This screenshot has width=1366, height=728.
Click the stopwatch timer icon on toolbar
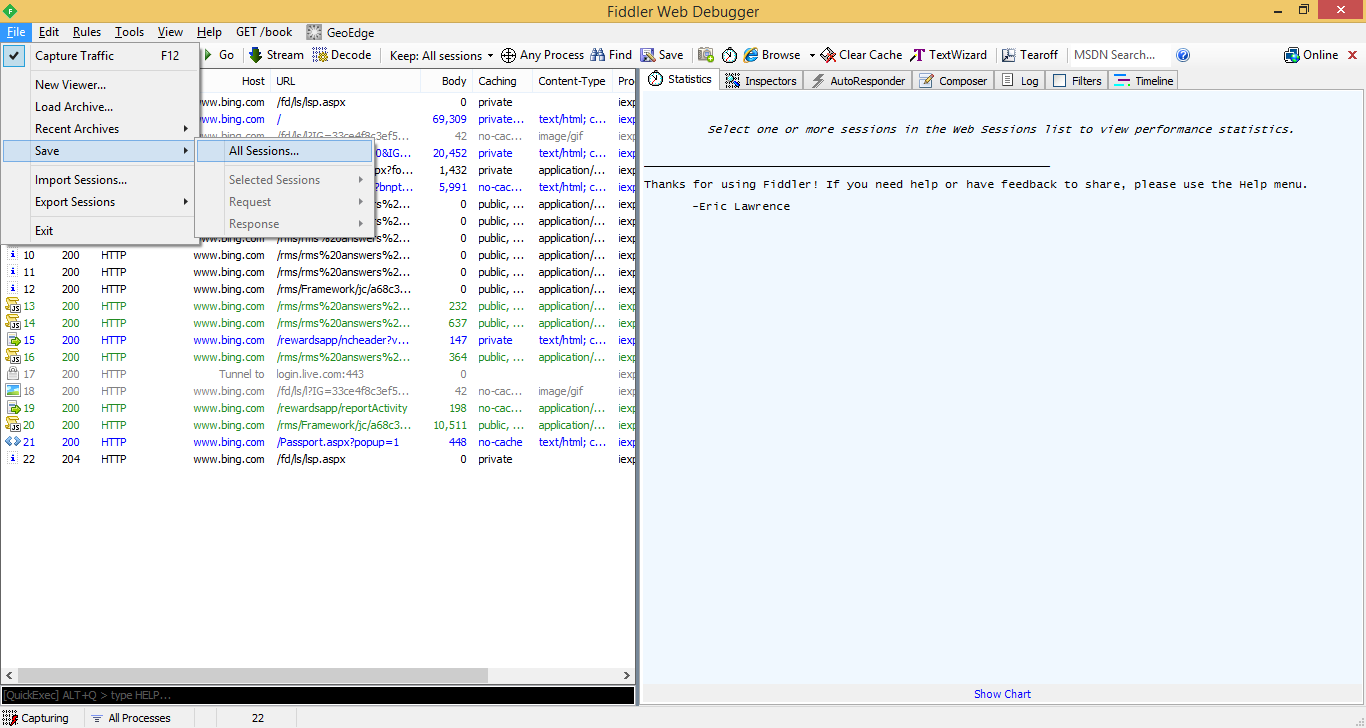[x=729, y=55]
